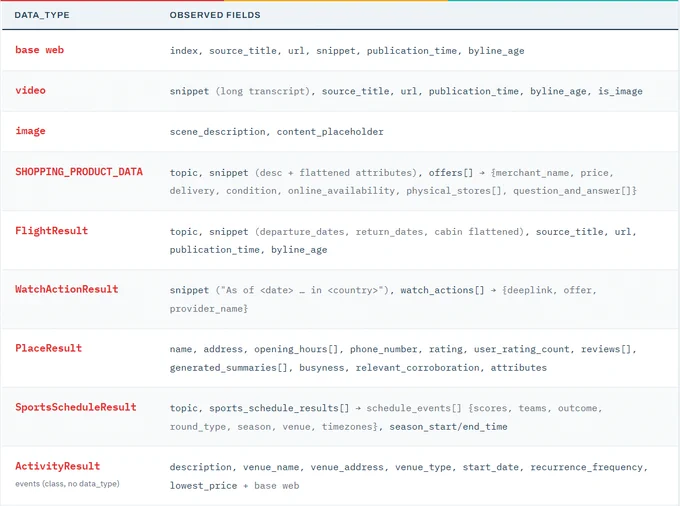Click 'lowest_price + base web' text

(234, 486)
